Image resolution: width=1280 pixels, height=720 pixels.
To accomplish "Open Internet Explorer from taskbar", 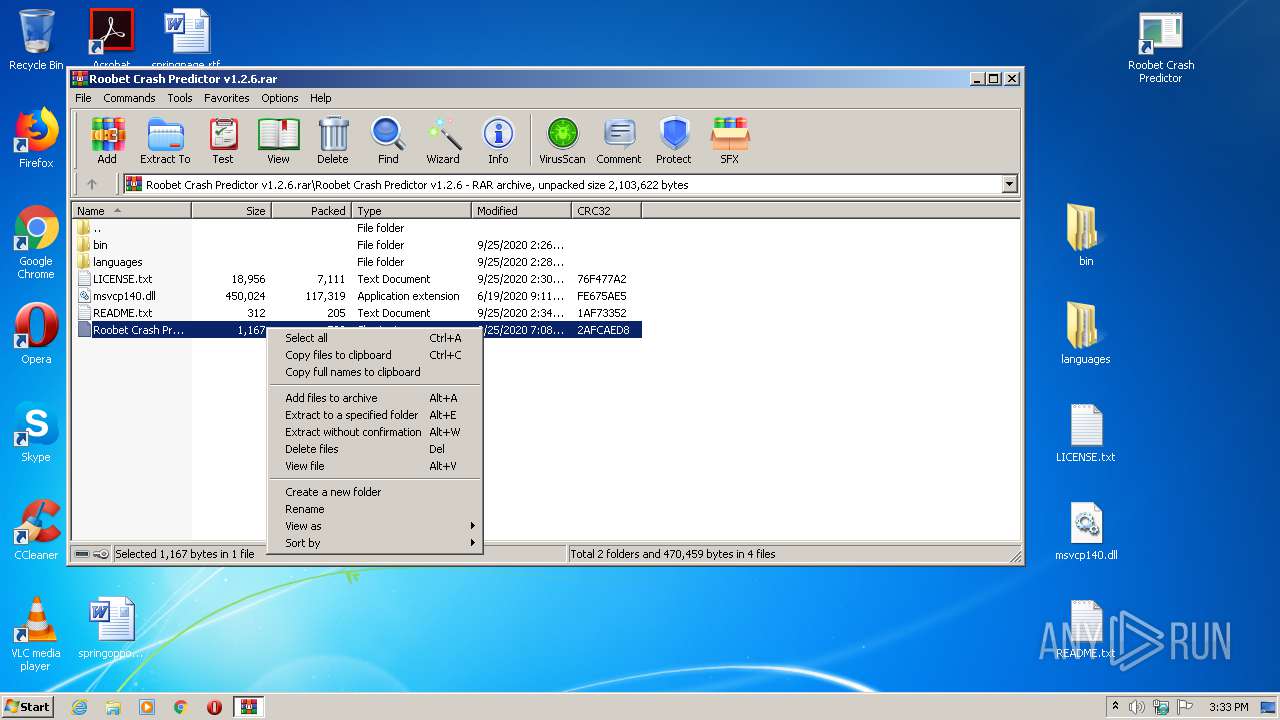I will coord(79,707).
